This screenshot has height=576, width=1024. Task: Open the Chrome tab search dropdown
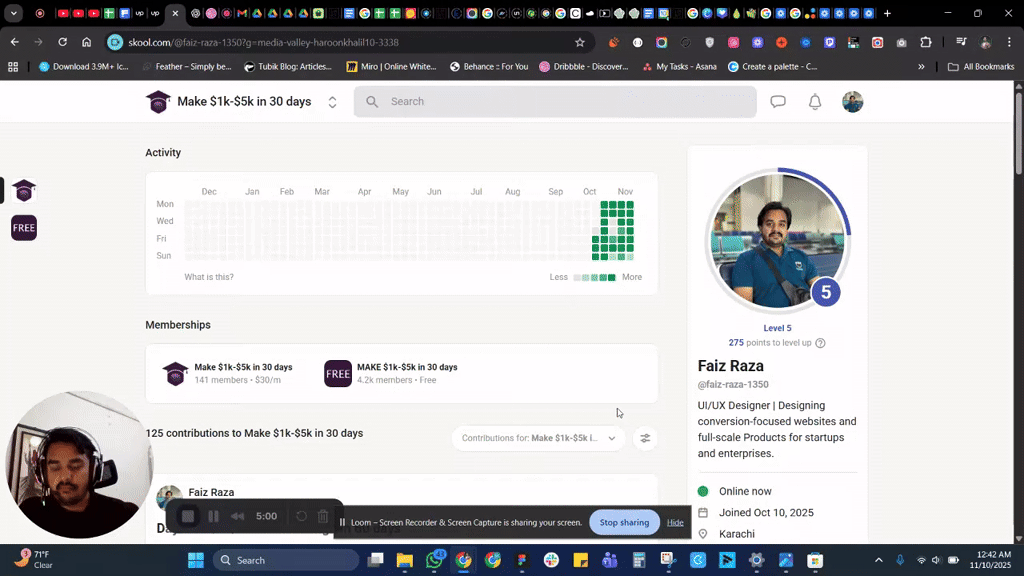[14, 13]
